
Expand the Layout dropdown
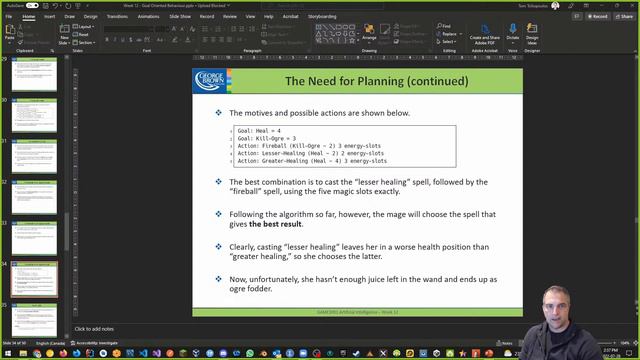click(x=84, y=27)
